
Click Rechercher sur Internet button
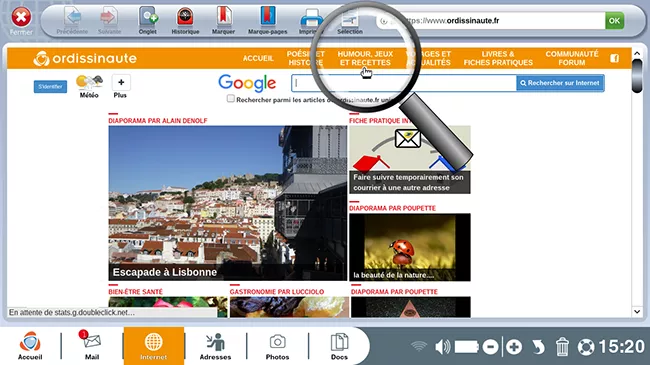click(x=560, y=83)
